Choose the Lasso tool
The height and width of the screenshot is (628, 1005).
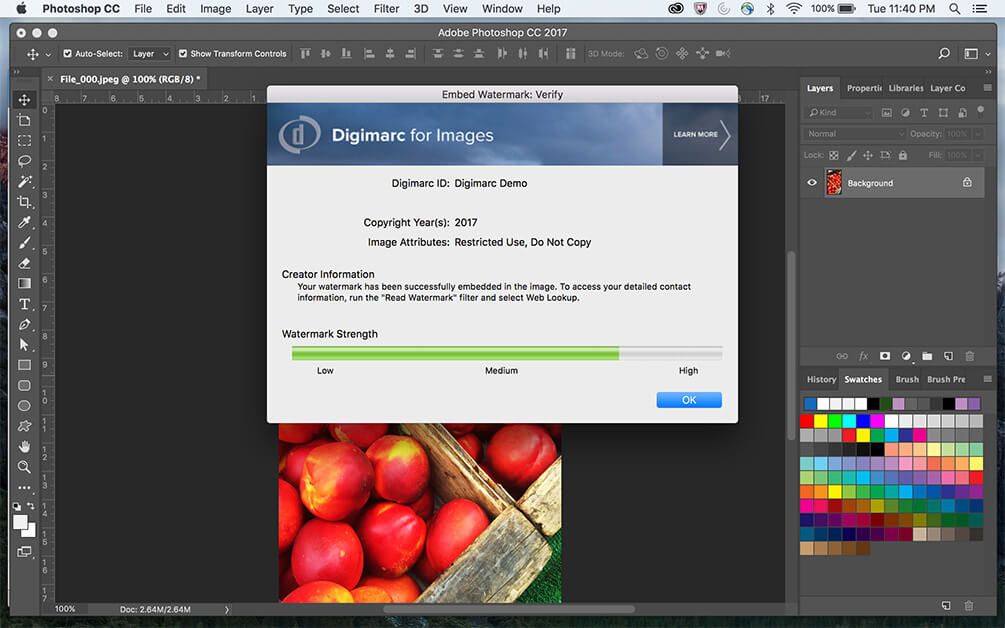24,161
